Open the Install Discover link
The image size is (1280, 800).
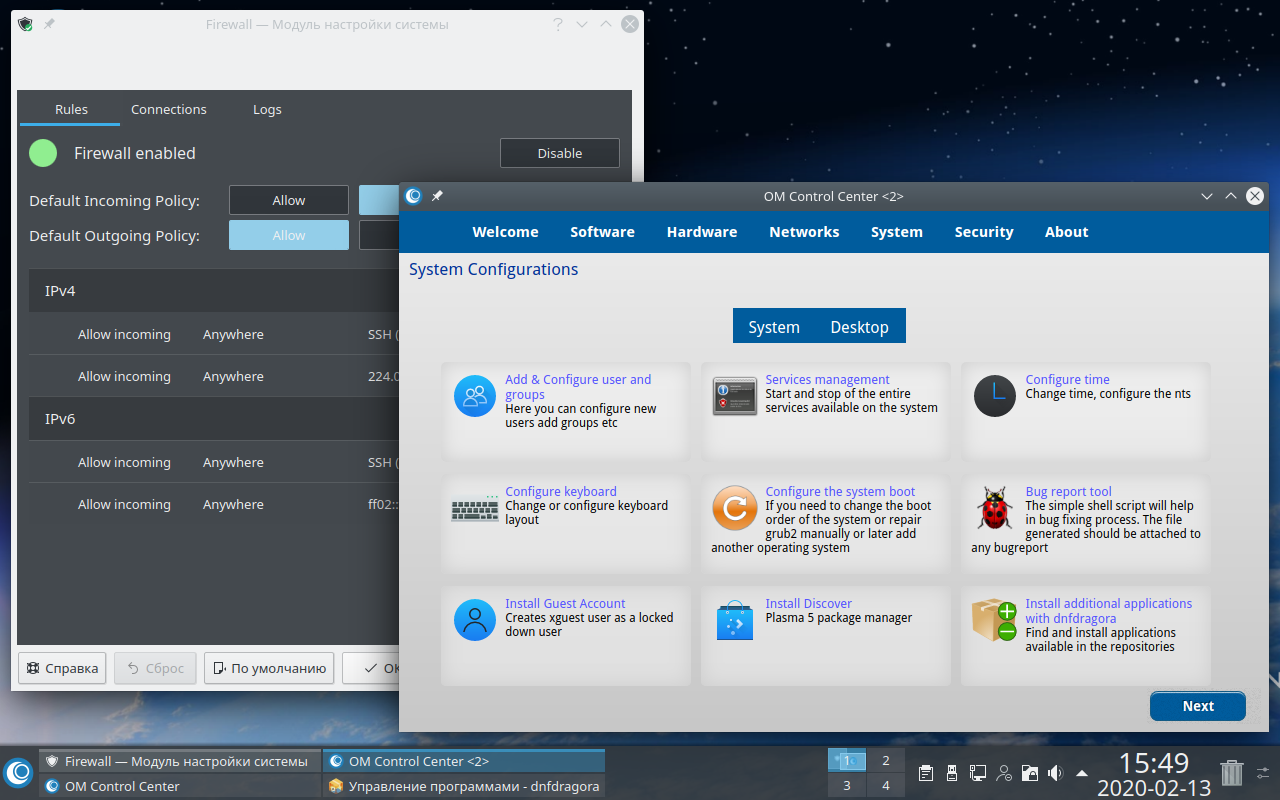pyautogui.click(x=809, y=604)
